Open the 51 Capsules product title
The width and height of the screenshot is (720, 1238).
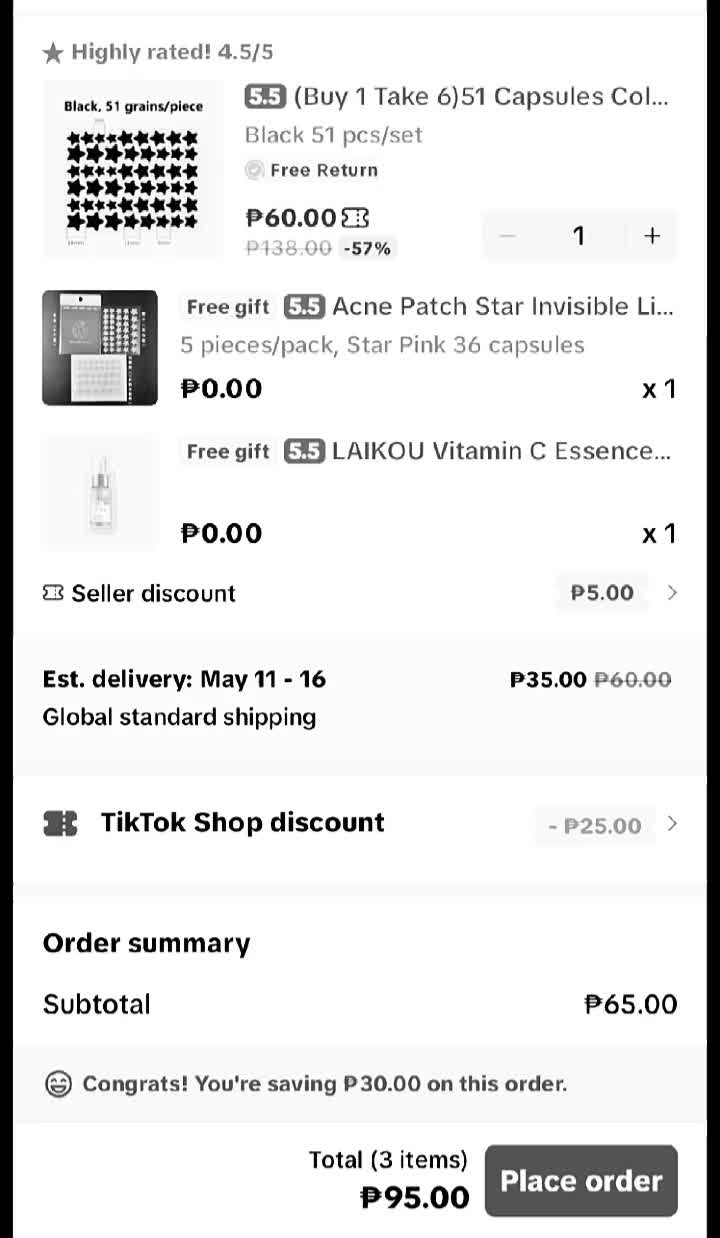[480, 97]
